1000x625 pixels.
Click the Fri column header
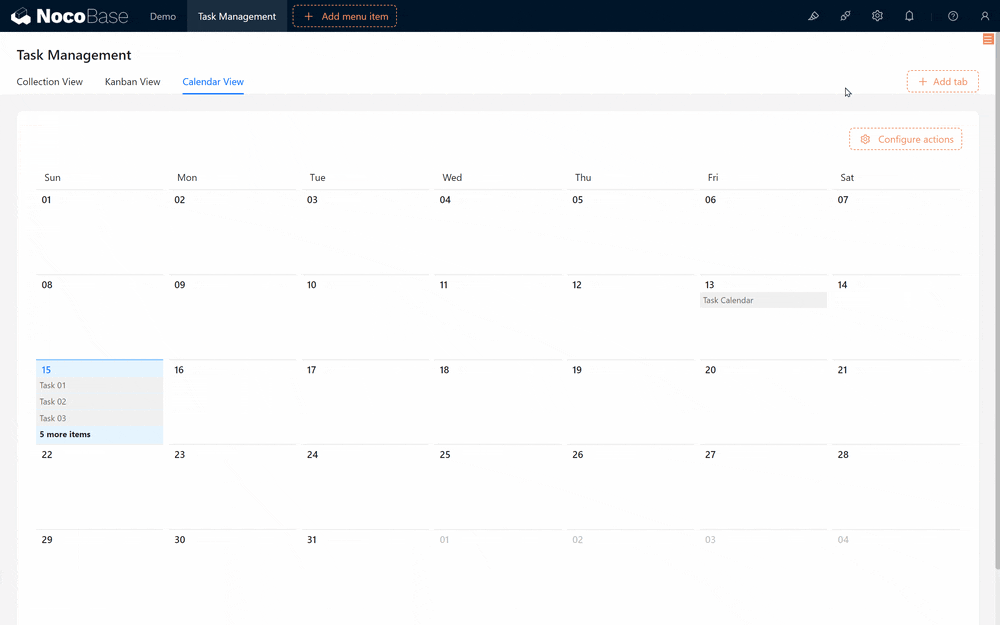pos(713,177)
